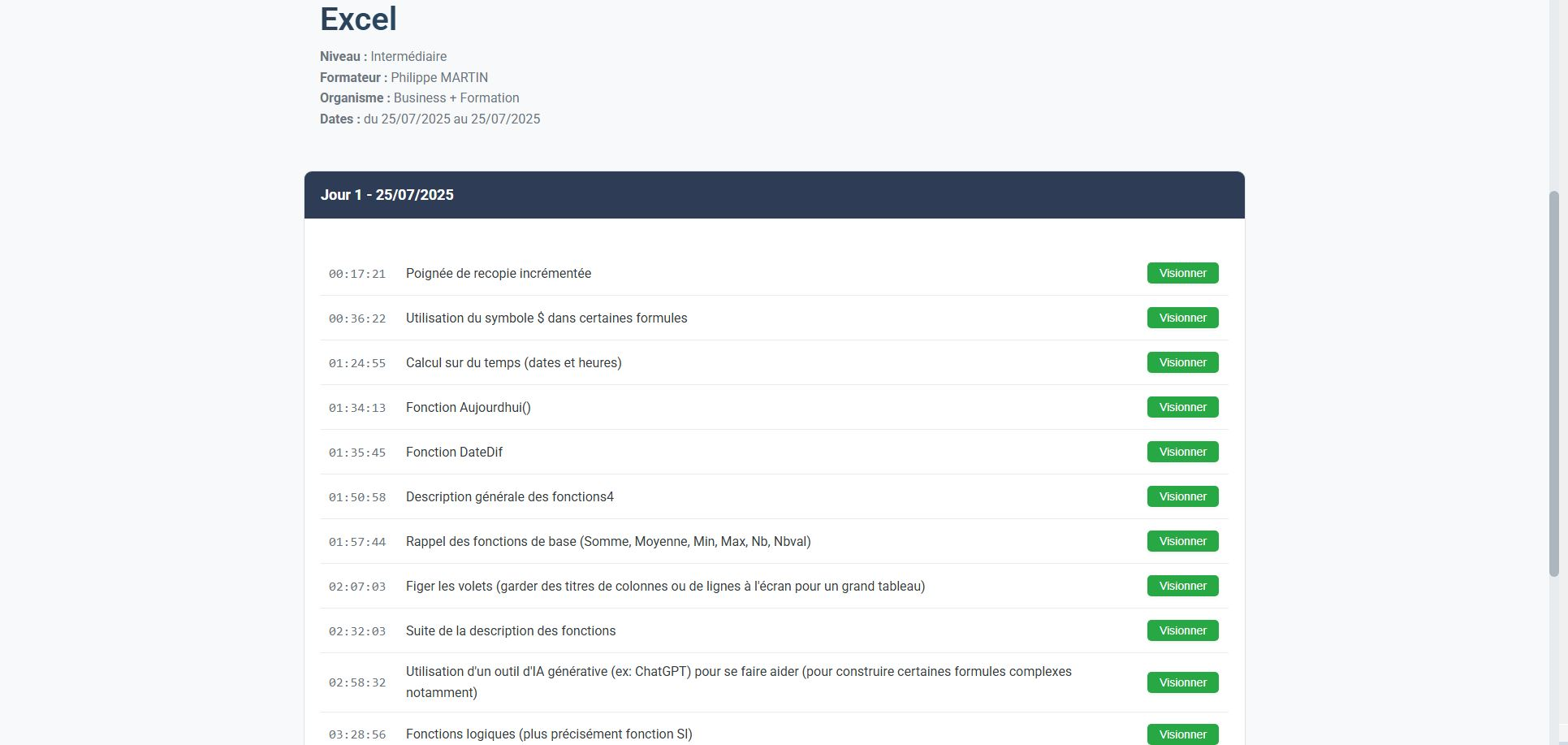1568x745 pixels.
Task: Click Visionner for Suite de la description
Action: pos(1181,630)
